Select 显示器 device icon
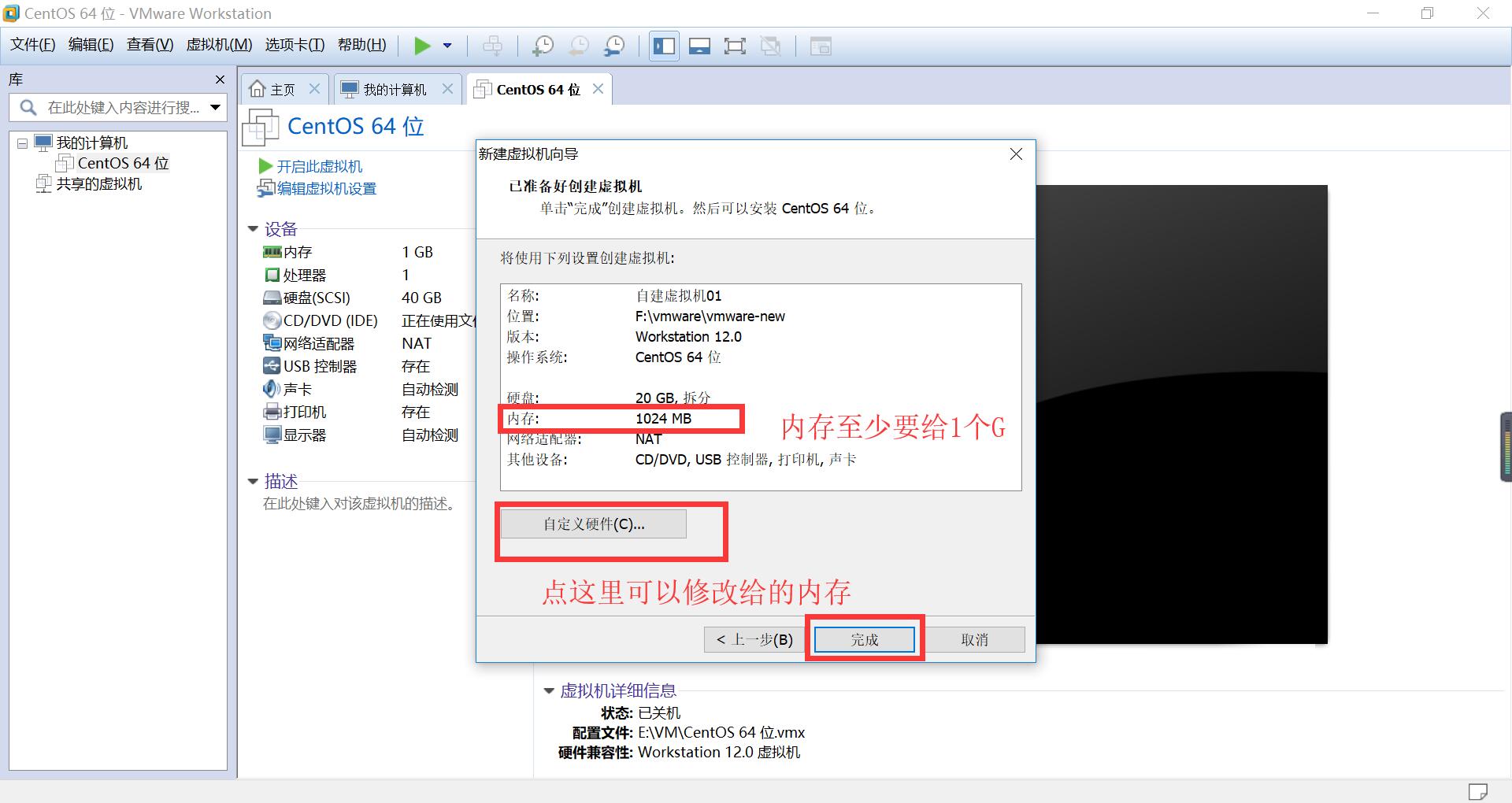This screenshot has width=1512, height=803. (x=272, y=435)
